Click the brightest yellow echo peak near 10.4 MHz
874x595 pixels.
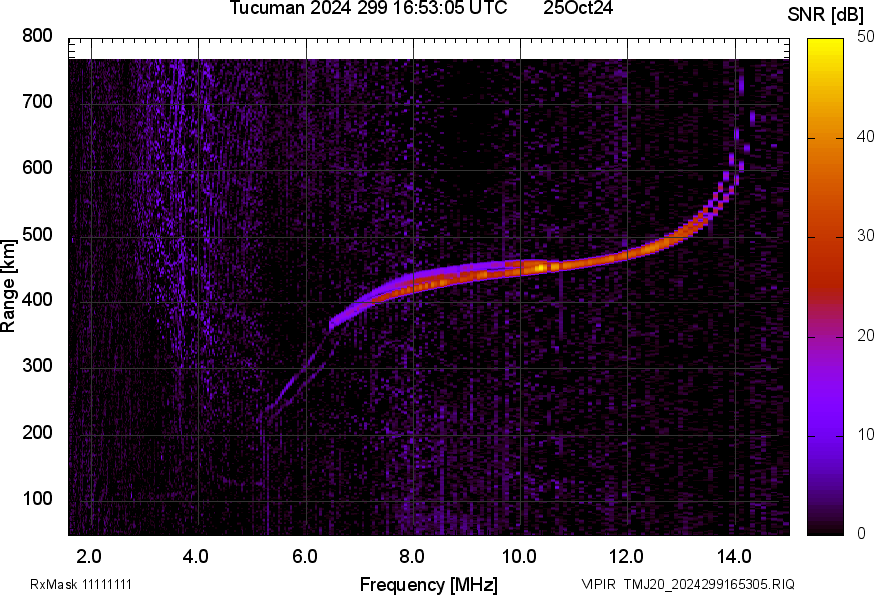541,268
